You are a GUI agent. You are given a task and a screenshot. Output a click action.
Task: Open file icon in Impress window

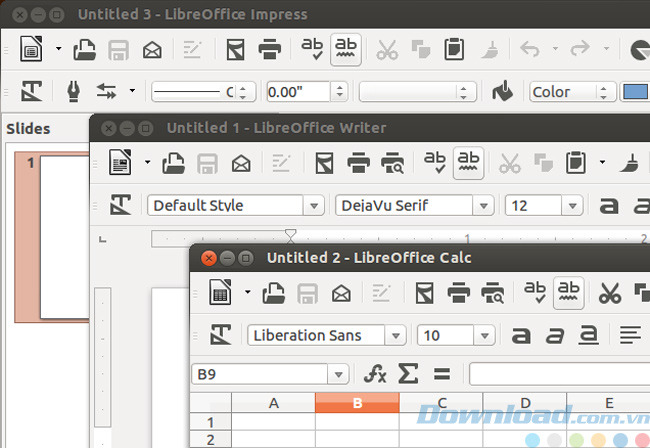click(85, 50)
